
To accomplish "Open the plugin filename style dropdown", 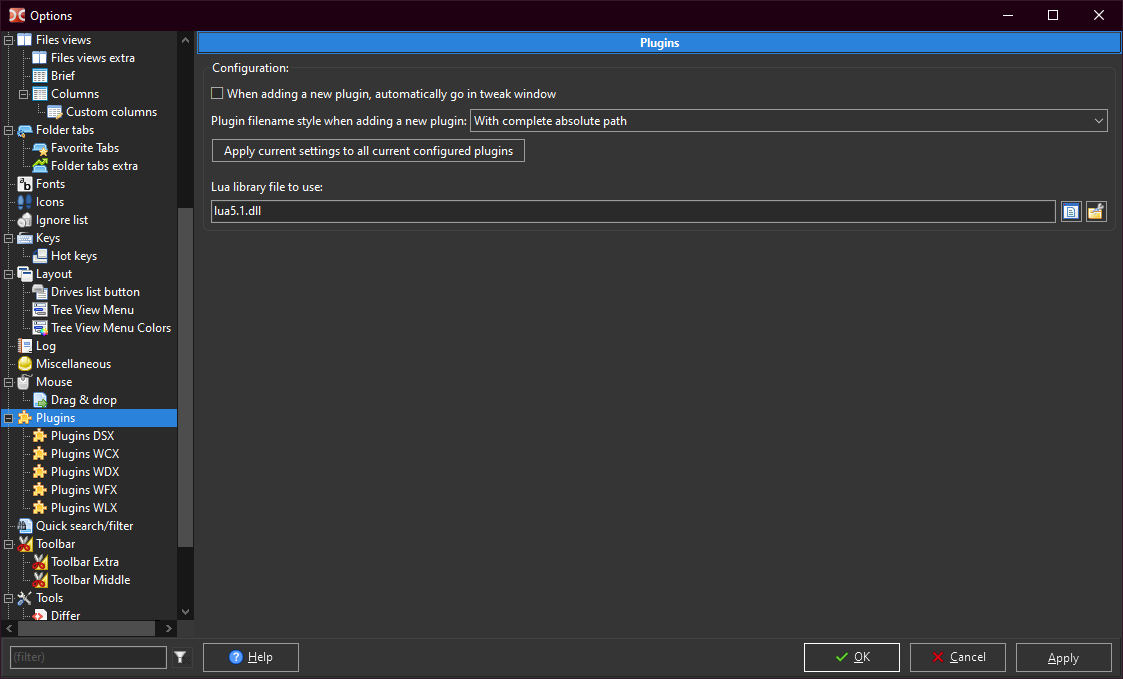I will point(788,121).
